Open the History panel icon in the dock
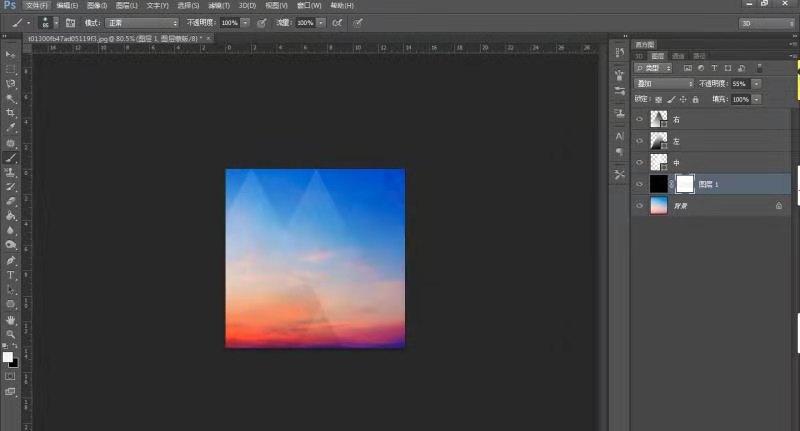 [619, 53]
